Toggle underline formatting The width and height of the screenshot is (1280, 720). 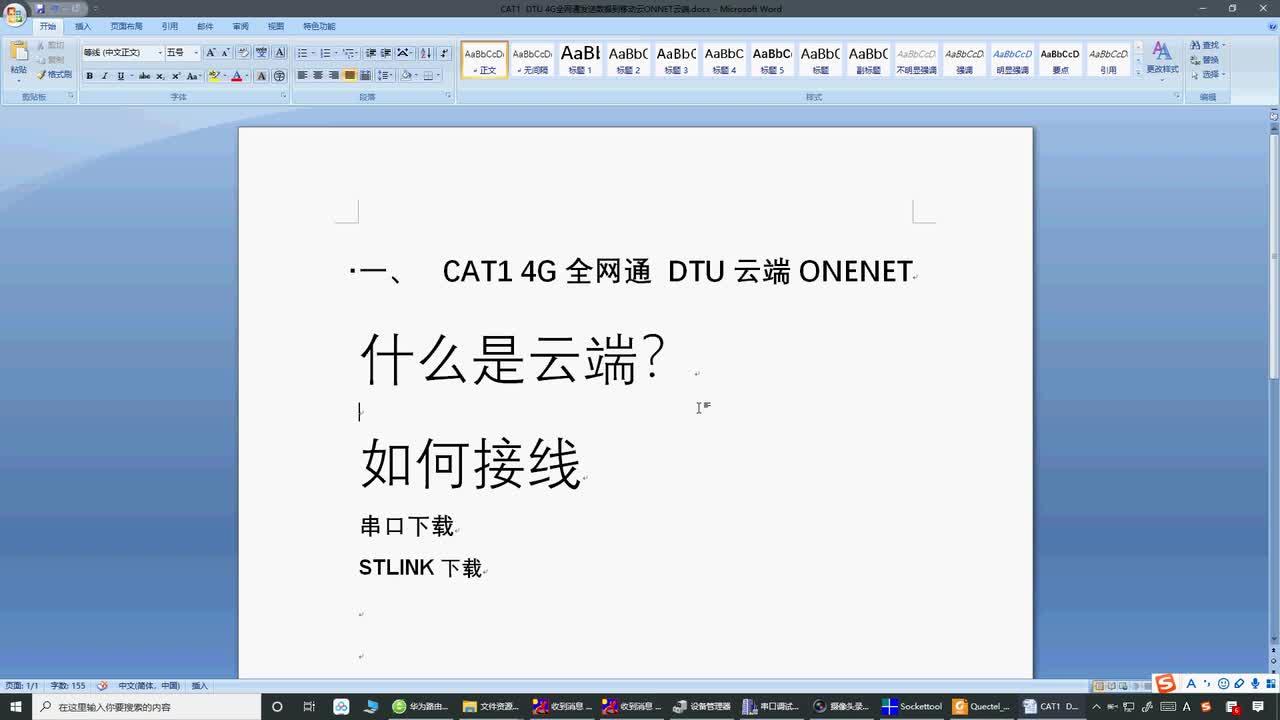click(x=120, y=76)
